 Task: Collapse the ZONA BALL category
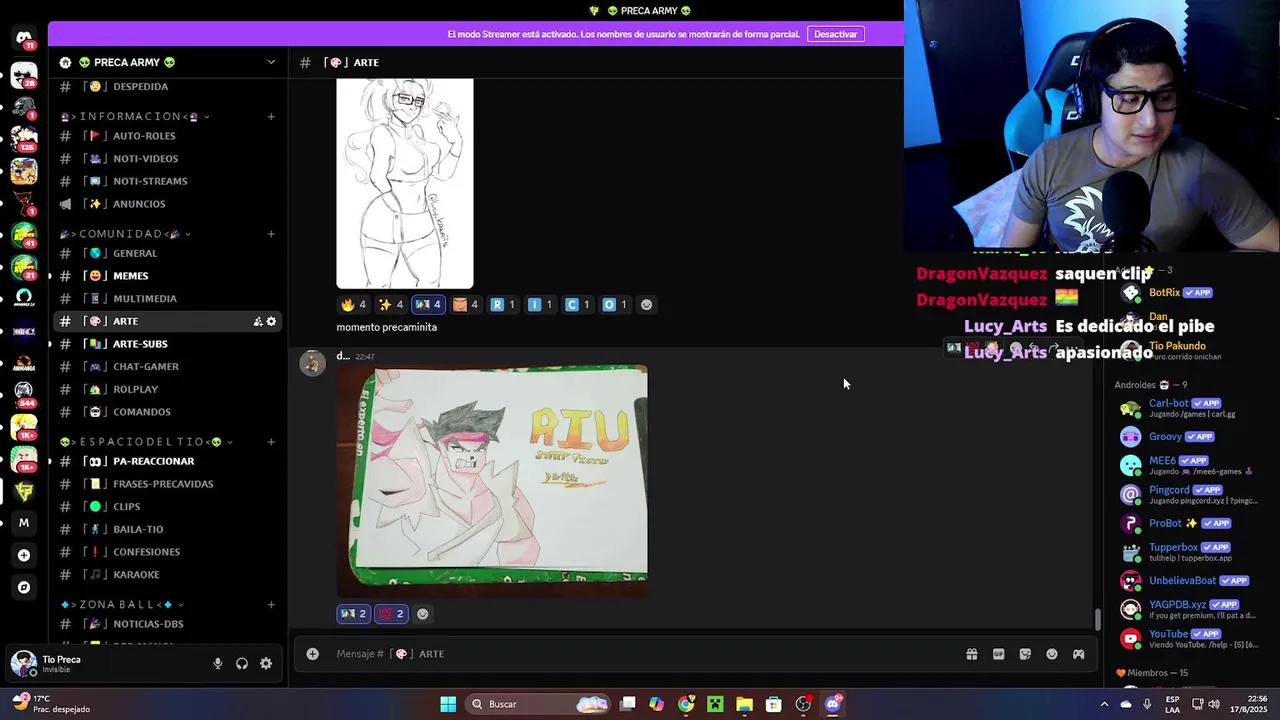tap(122, 605)
